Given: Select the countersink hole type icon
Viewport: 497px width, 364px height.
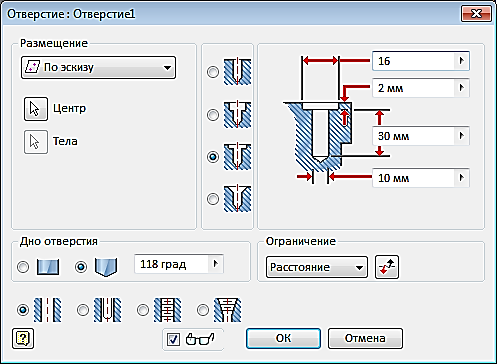Looking at the screenshot, I should (237, 199).
